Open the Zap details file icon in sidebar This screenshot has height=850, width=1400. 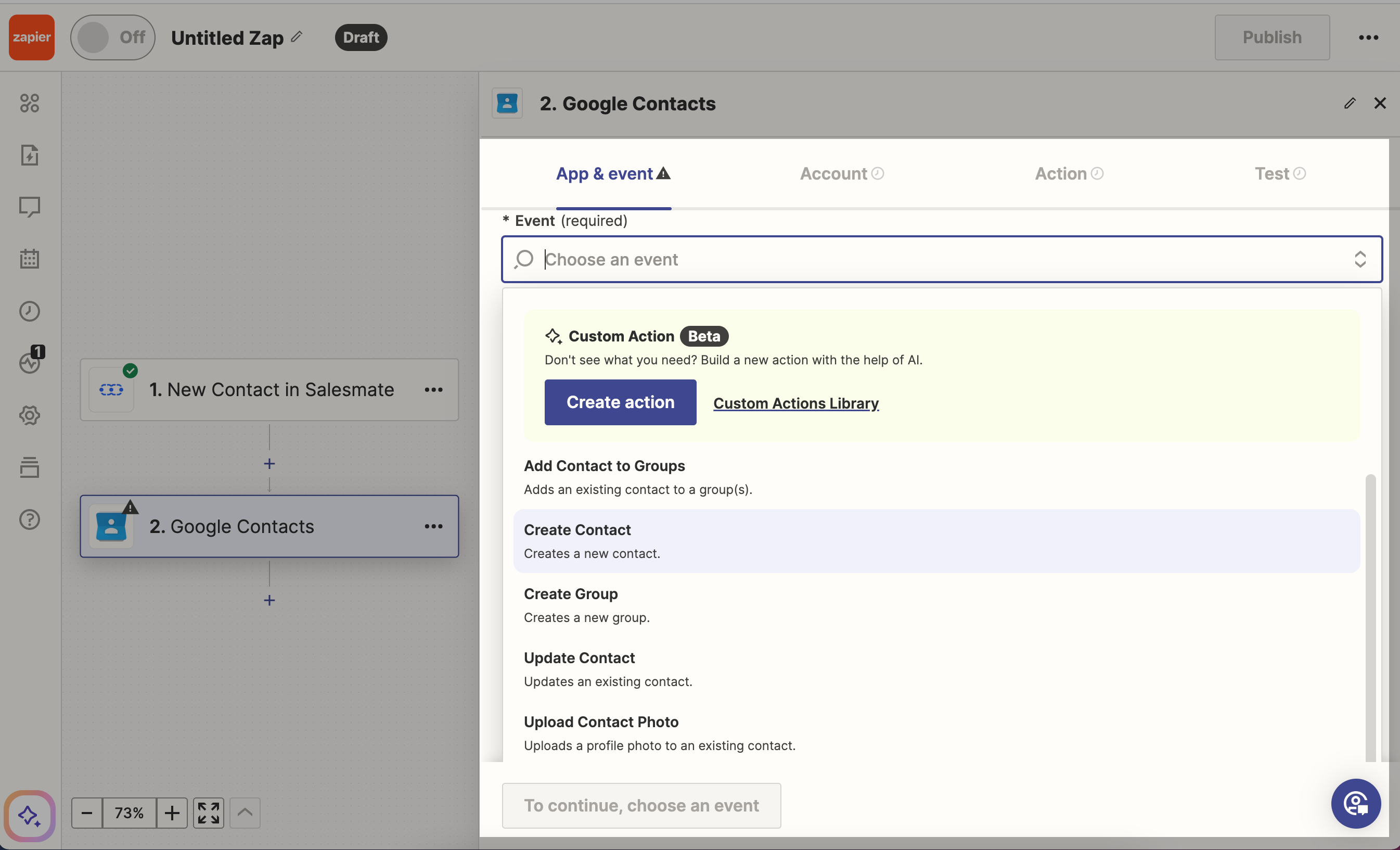30,155
